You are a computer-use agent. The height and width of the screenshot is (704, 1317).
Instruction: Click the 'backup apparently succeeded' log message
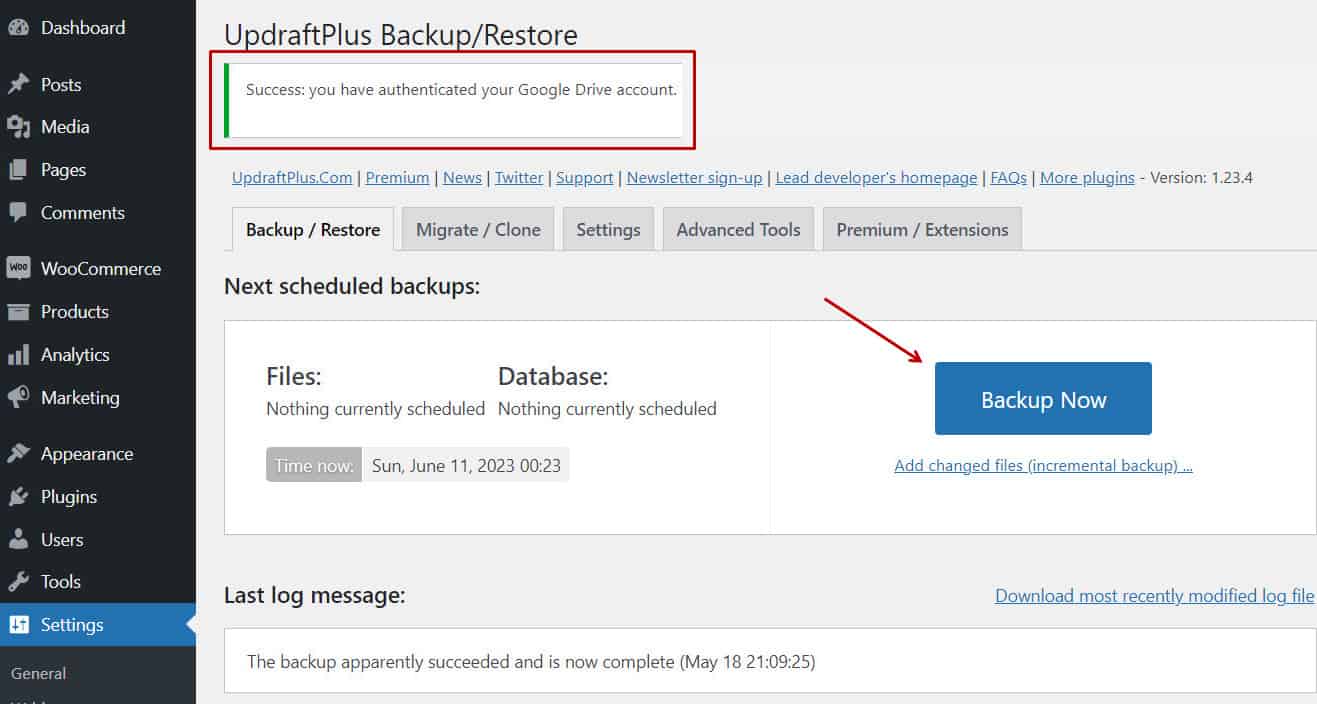pyautogui.click(x=531, y=662)
